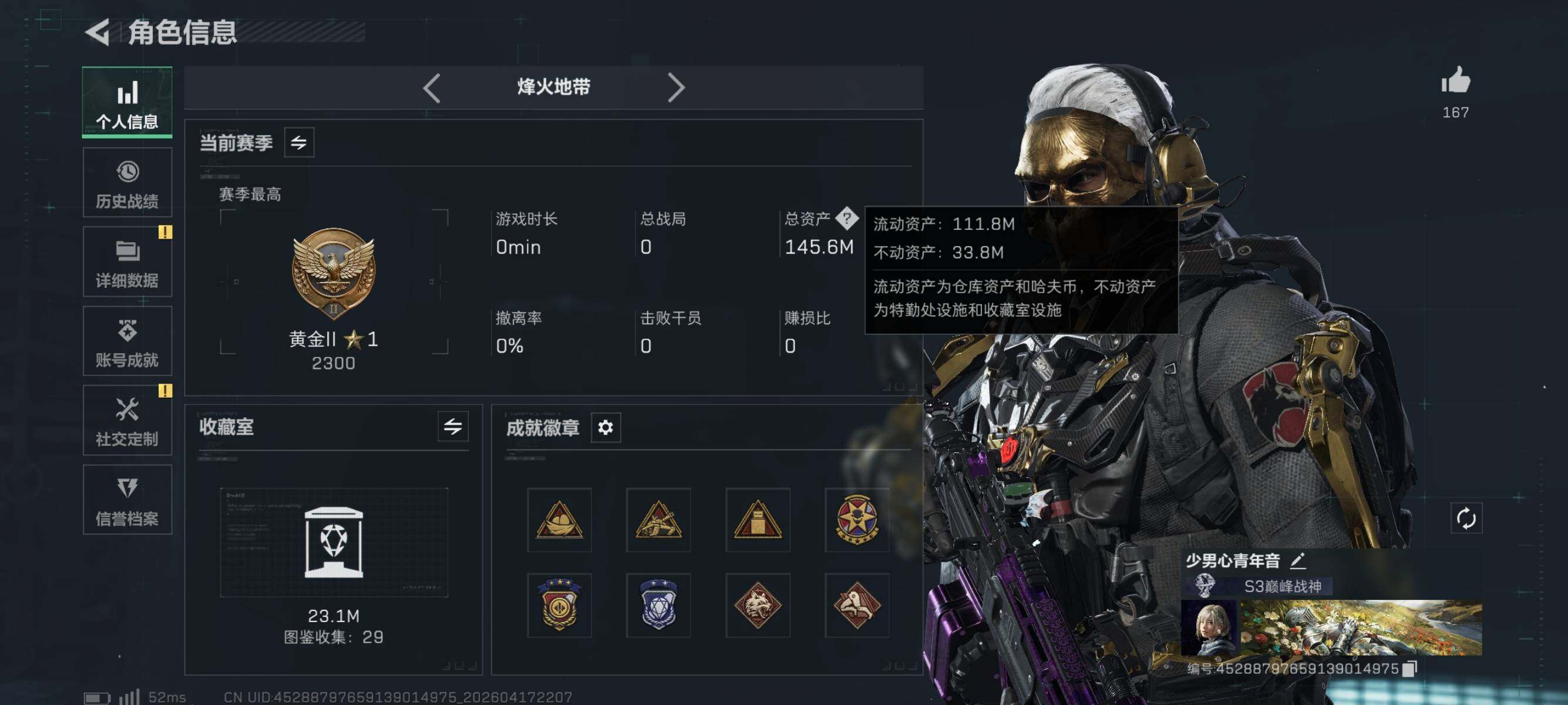
Task: Open the 社交定制 sidebar button
Action: pos(127,420)
